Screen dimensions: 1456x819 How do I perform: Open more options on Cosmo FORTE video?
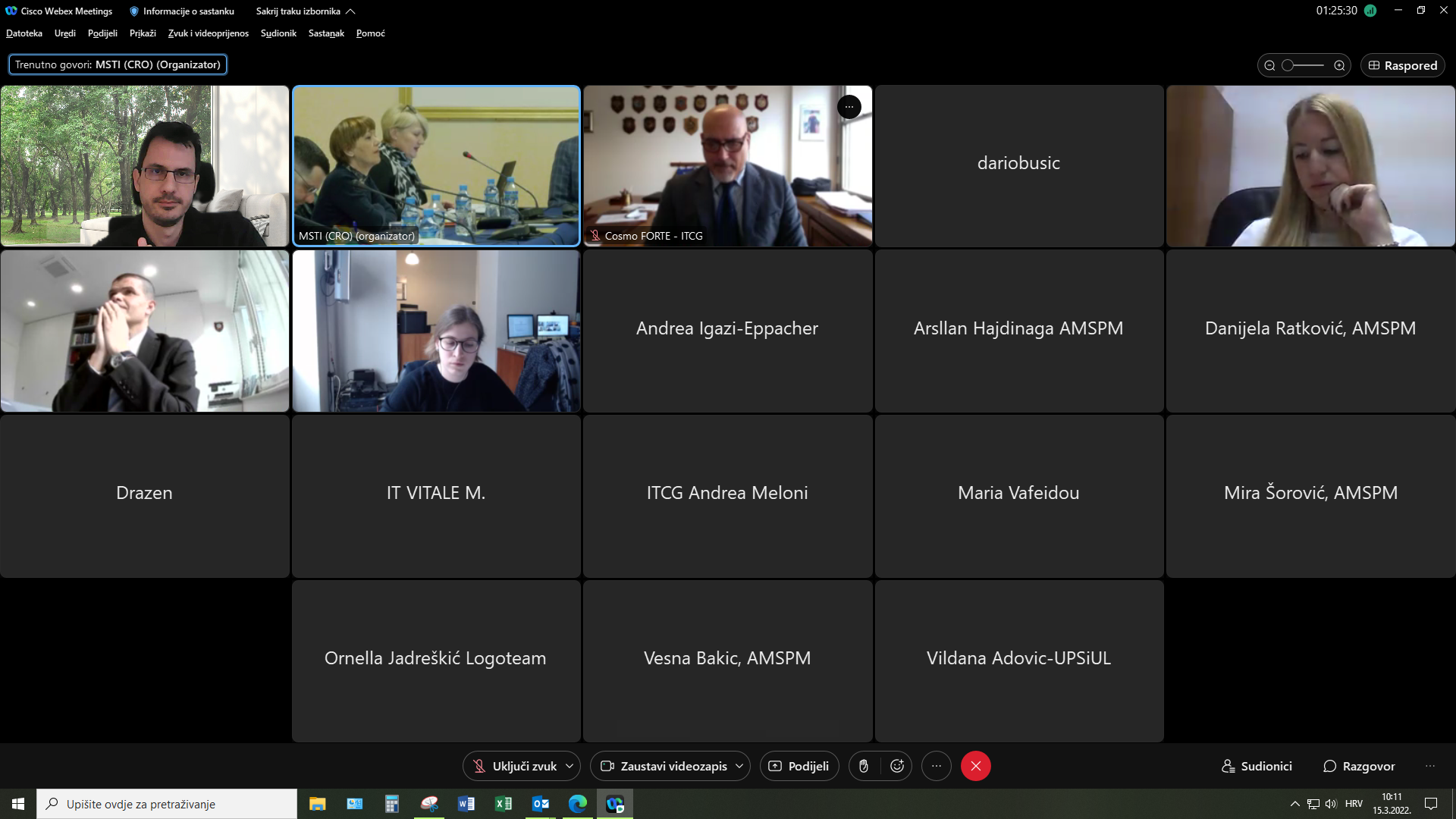pyautogui.click(x=849, y=107)
